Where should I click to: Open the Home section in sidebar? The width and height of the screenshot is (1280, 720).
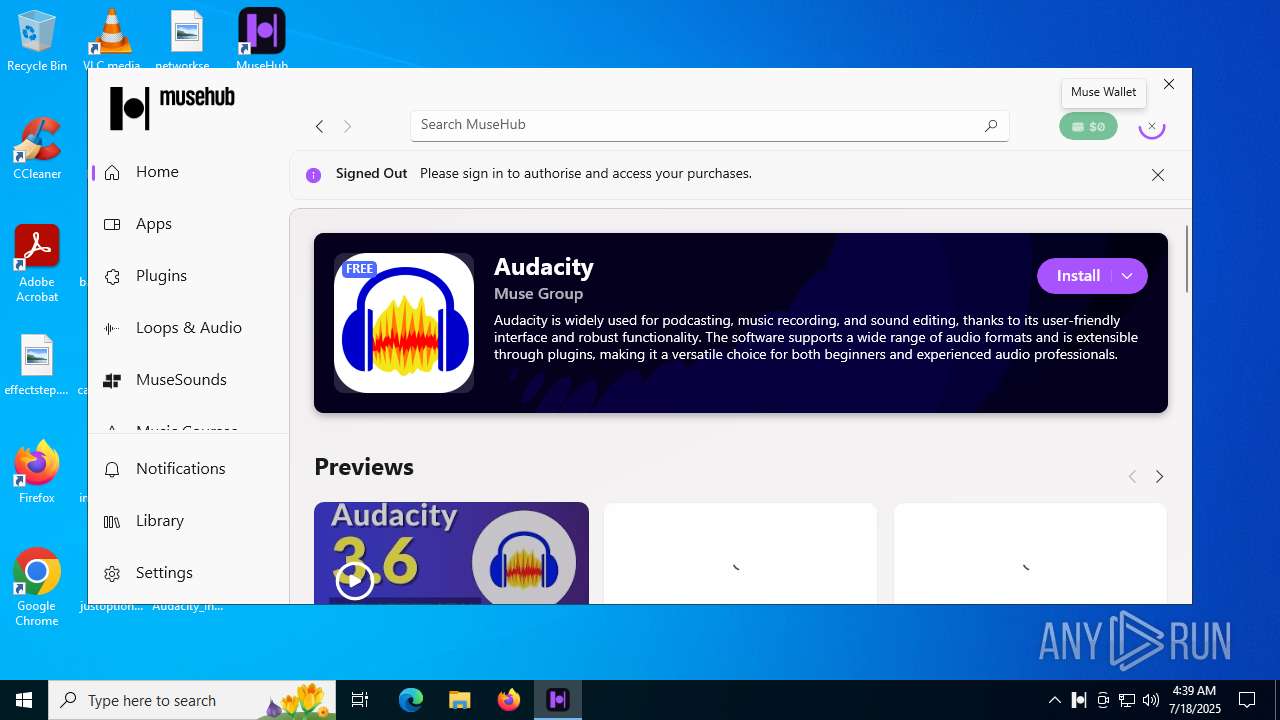tap(188, 172)
